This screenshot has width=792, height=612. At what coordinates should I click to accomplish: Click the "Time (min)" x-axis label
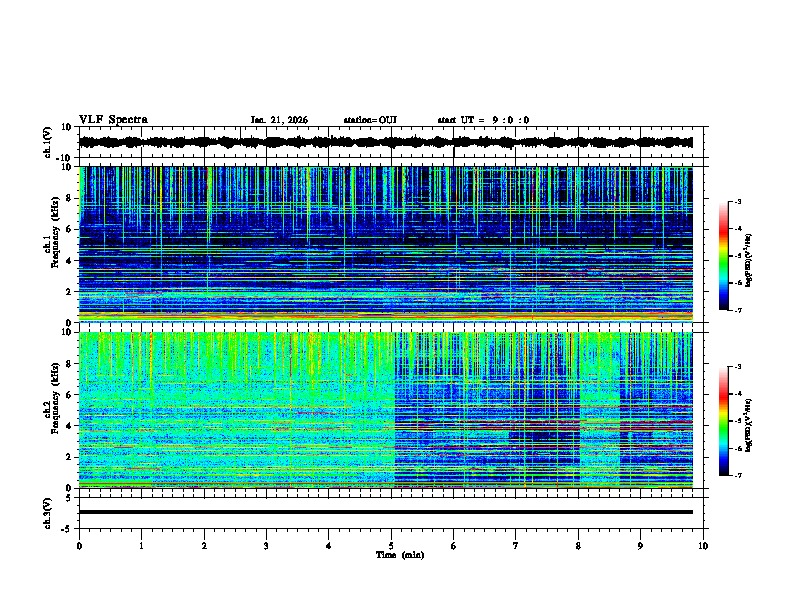(400, 555)
